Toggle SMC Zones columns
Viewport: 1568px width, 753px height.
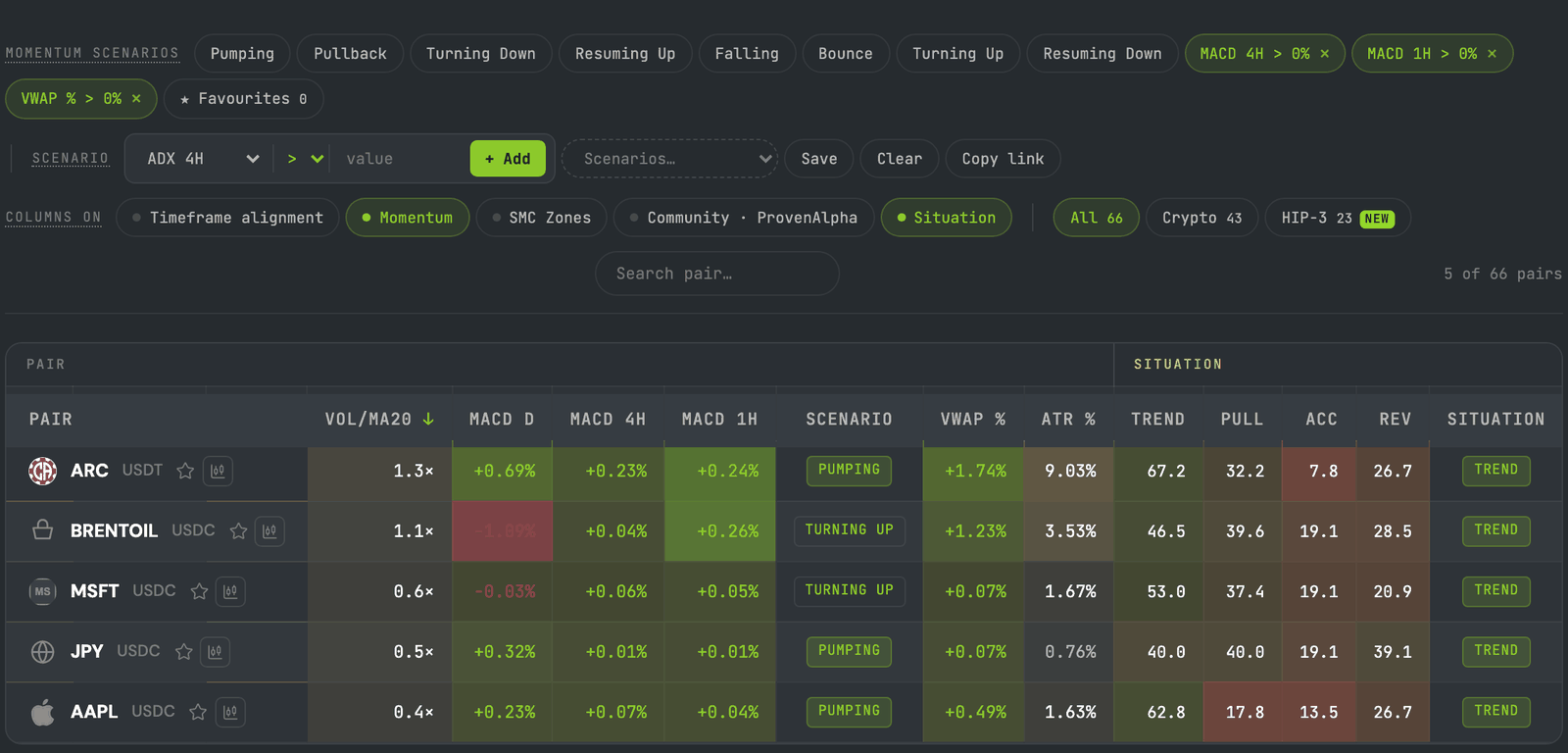pos(542,218)
